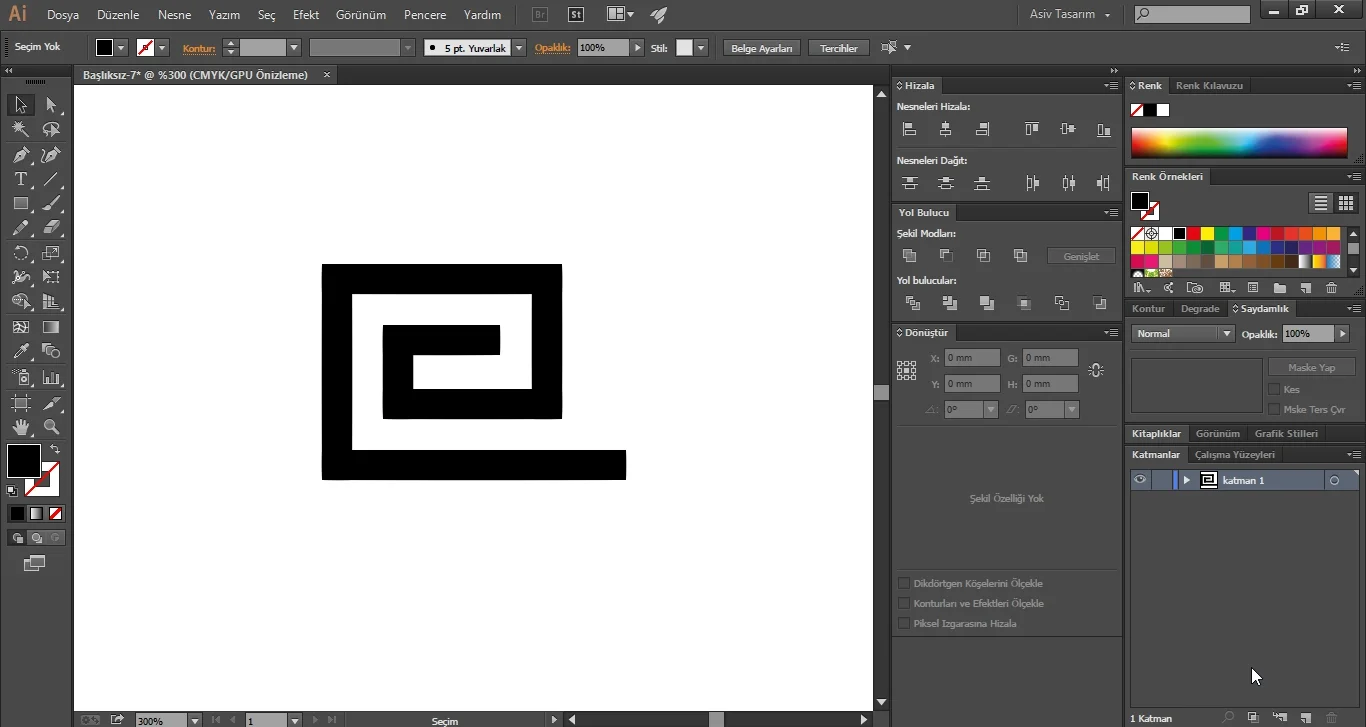The height and width of the screenshot is (727, 1366).
Task: Switch swatches panel to thumbnail view
Action: pos(1345,203)
